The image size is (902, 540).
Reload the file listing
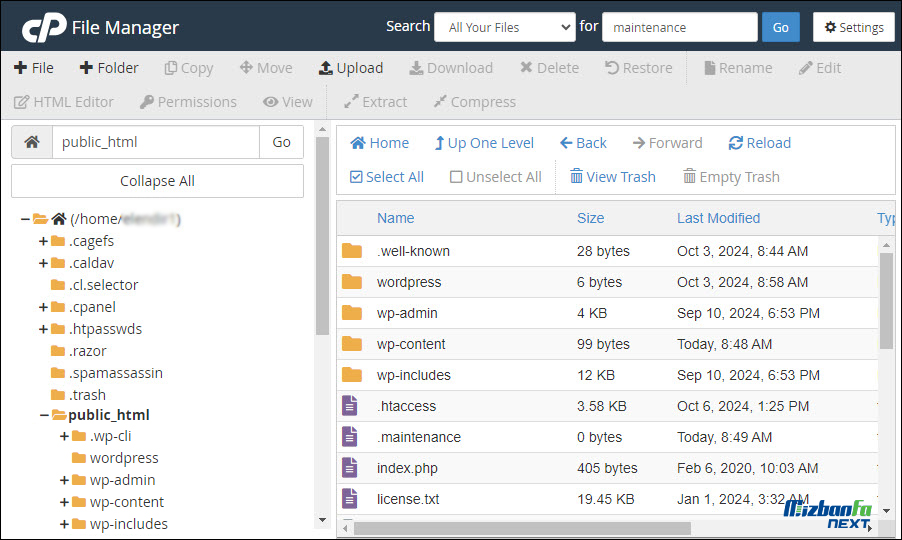[760, 143]
